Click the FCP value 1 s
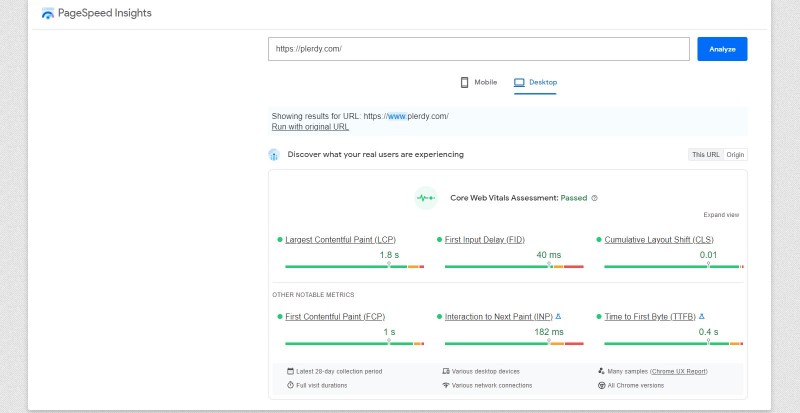Viewport: 800px width, 413px height. tap(389, 332)
